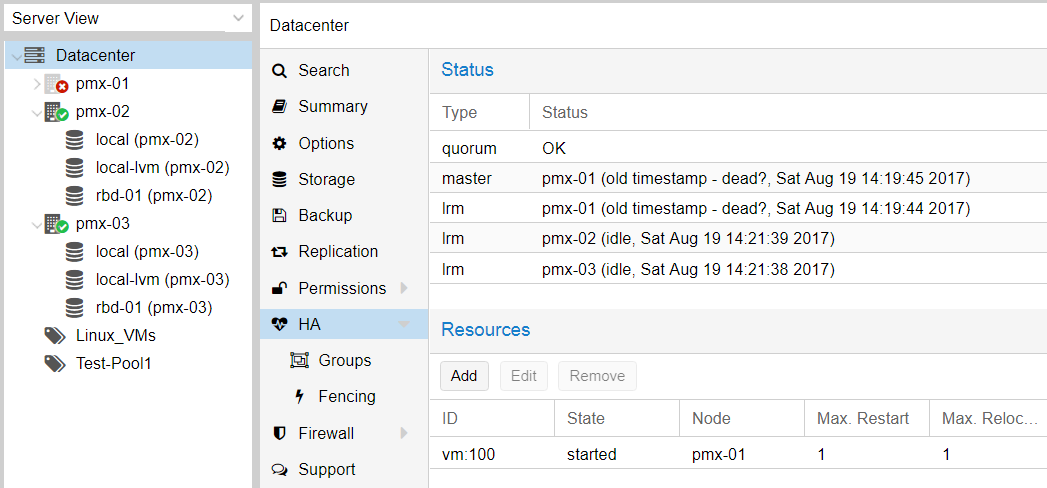Collapse the HA menu section
Viewport: 1047px width, 488px height.
point(404,325)
